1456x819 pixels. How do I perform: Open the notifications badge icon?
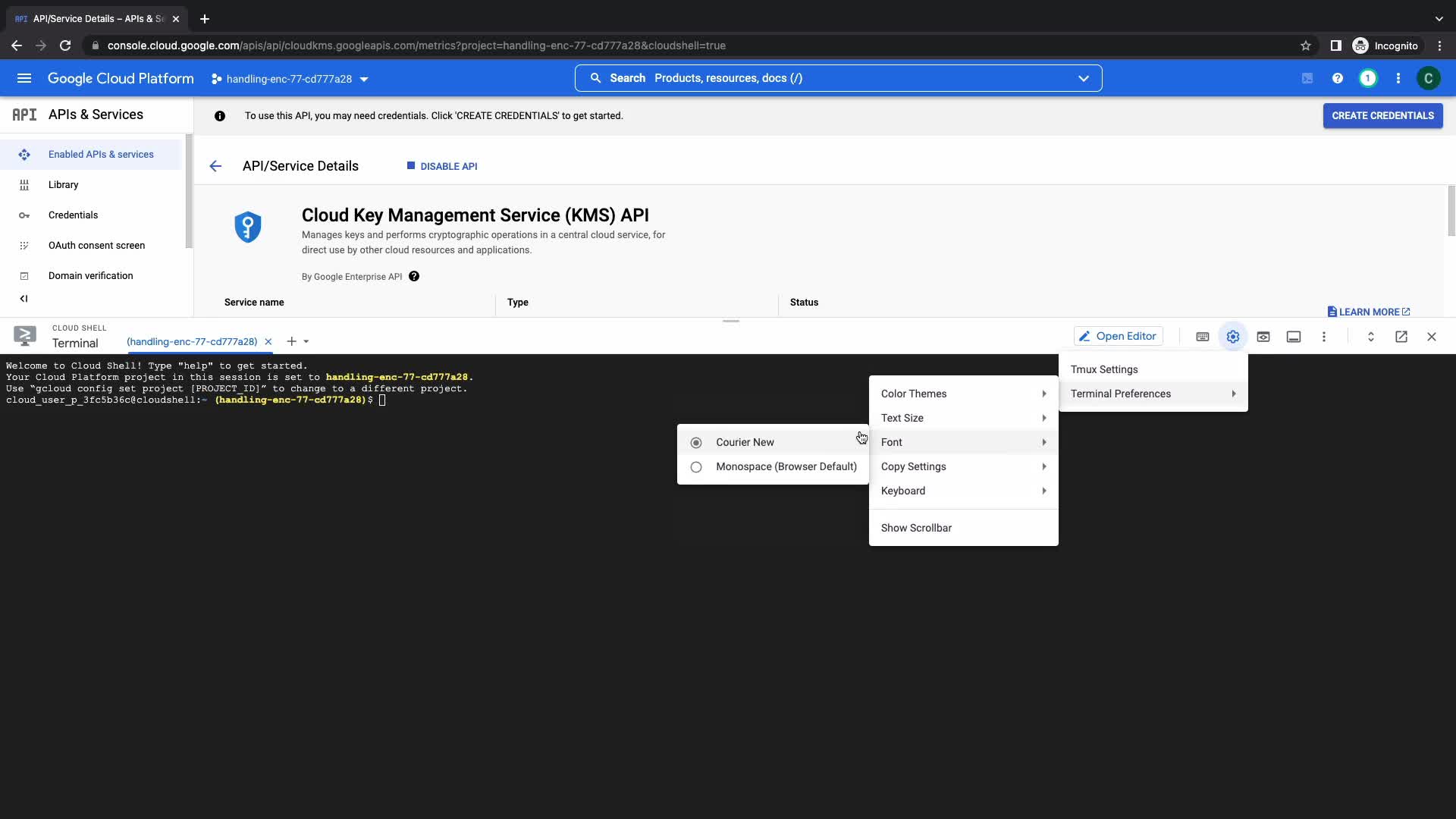[x=1368, y=78]
